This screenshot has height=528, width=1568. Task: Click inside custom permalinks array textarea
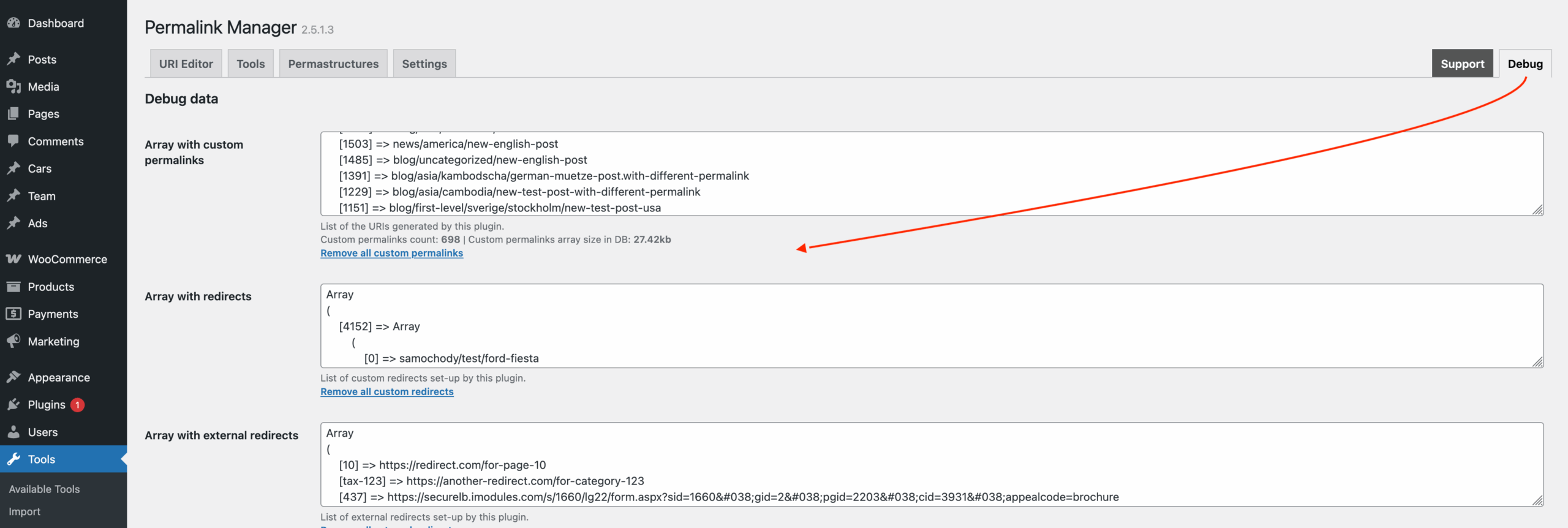coord(932,173)
